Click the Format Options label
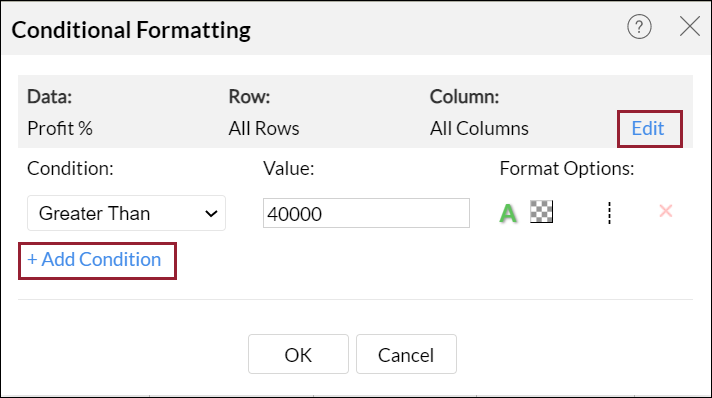Screen dimensions: 712x398 coord(567,169)
